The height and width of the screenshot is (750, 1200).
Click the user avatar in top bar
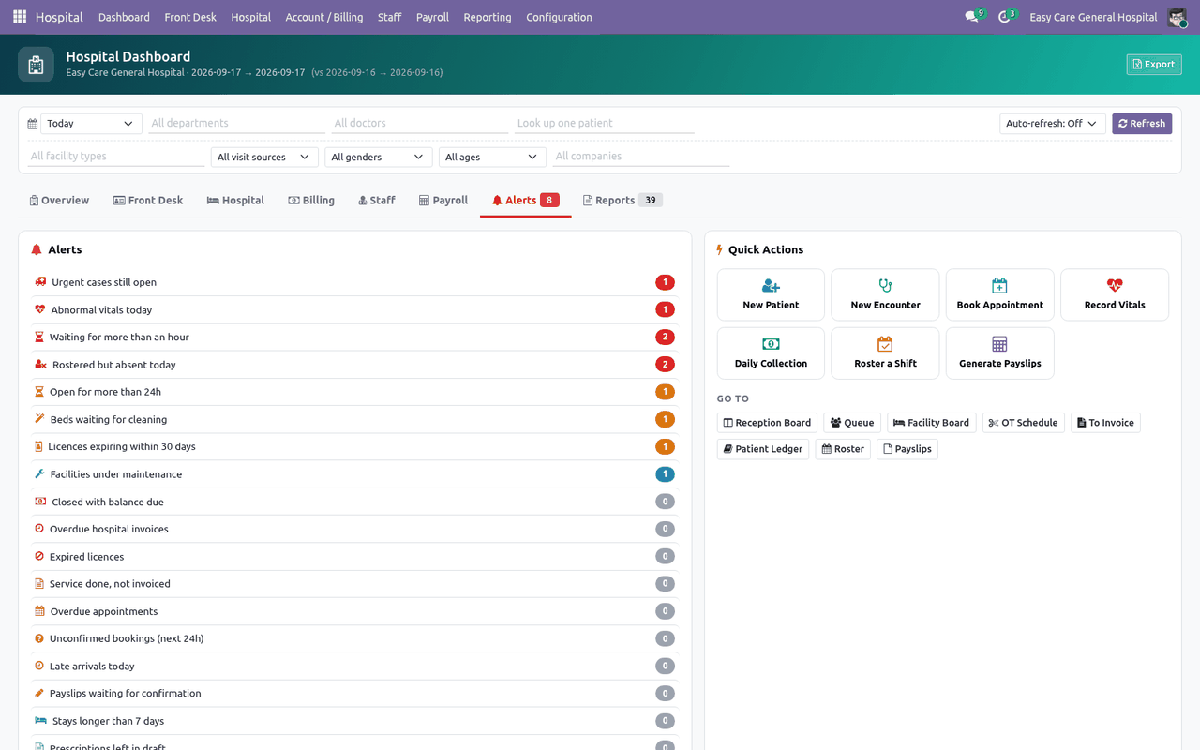tap(1177, 17)
